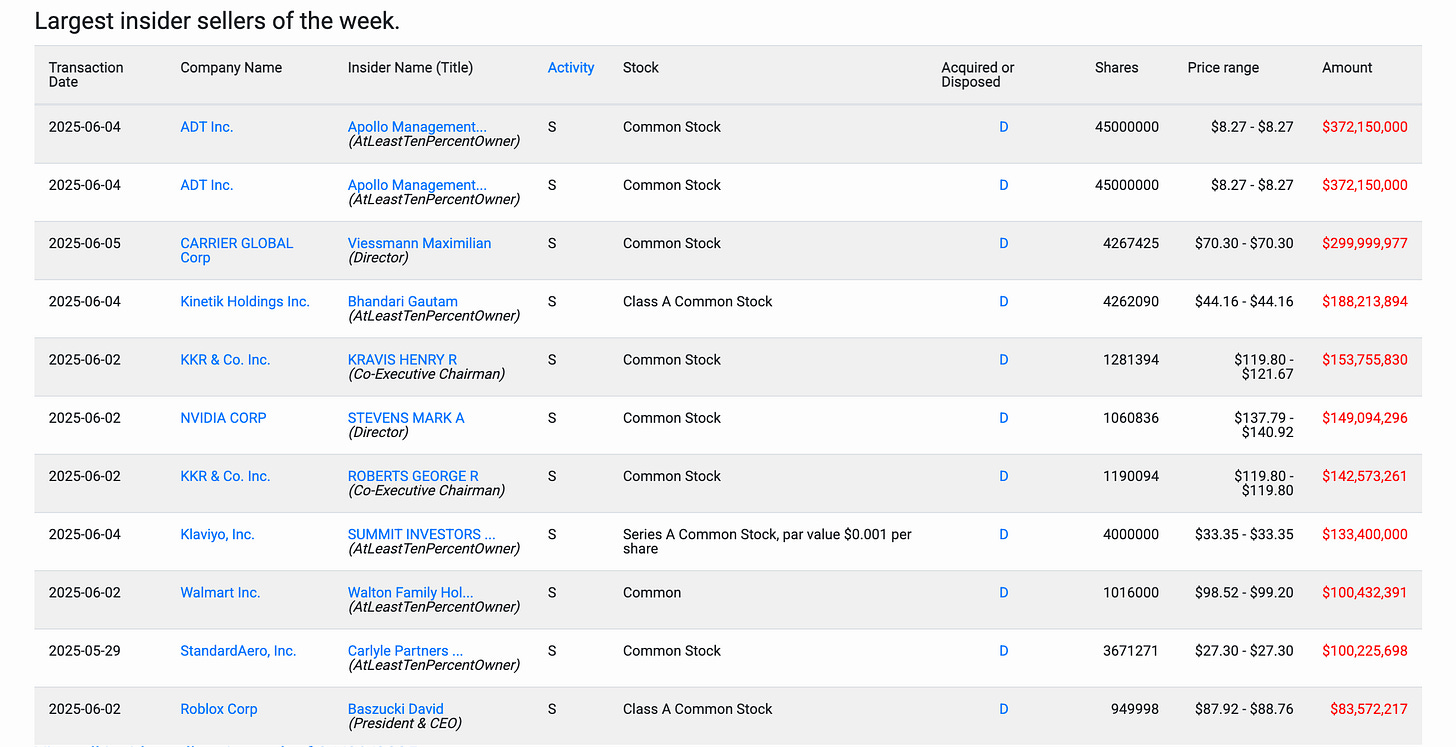Select the Insider Name (Title) header
Viewport: 1456px width, 747px height.
pos(410,68)
